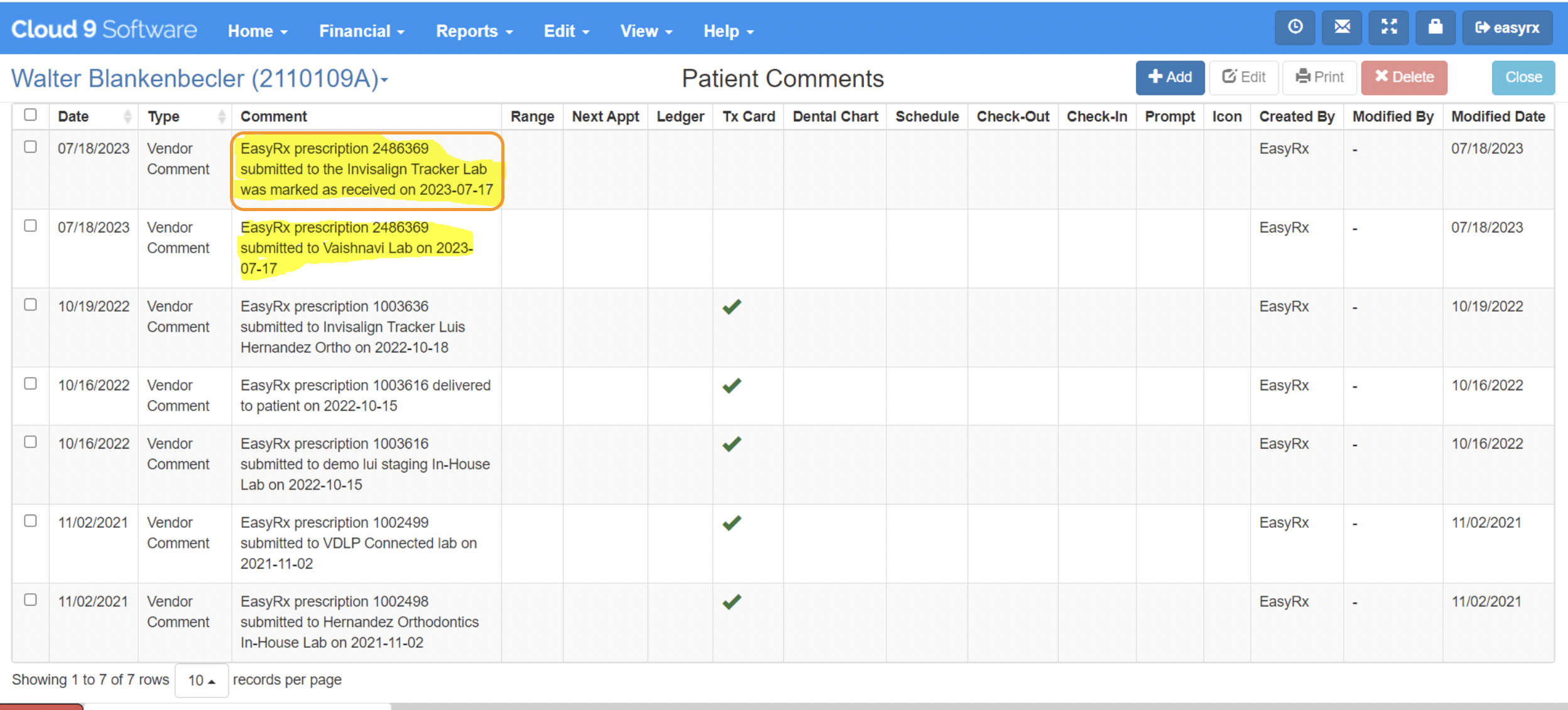This screenshot has width=1568, height=710.
Task: Click the Schedule column header
Action: [x=927, y=116]
